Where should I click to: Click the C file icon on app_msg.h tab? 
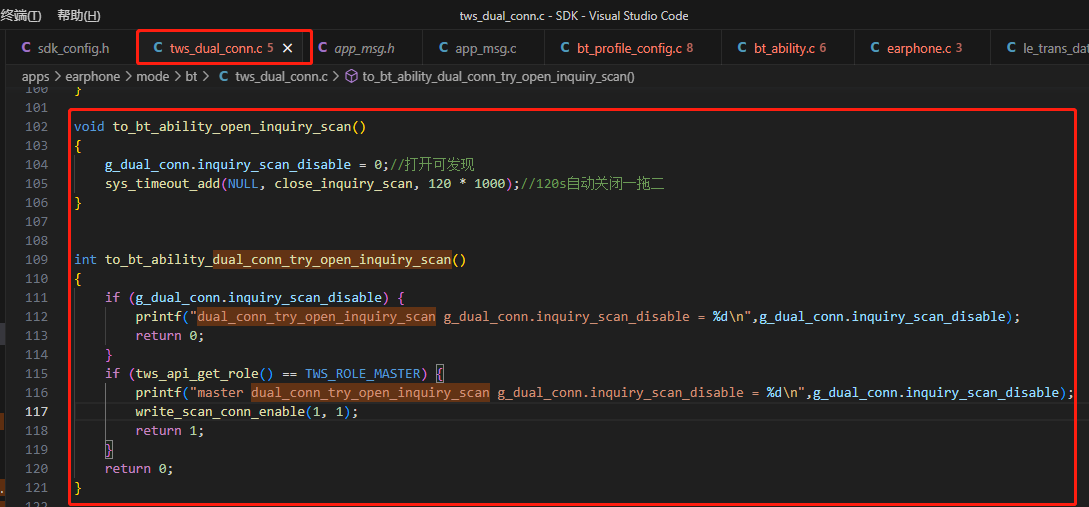(323, 48)
